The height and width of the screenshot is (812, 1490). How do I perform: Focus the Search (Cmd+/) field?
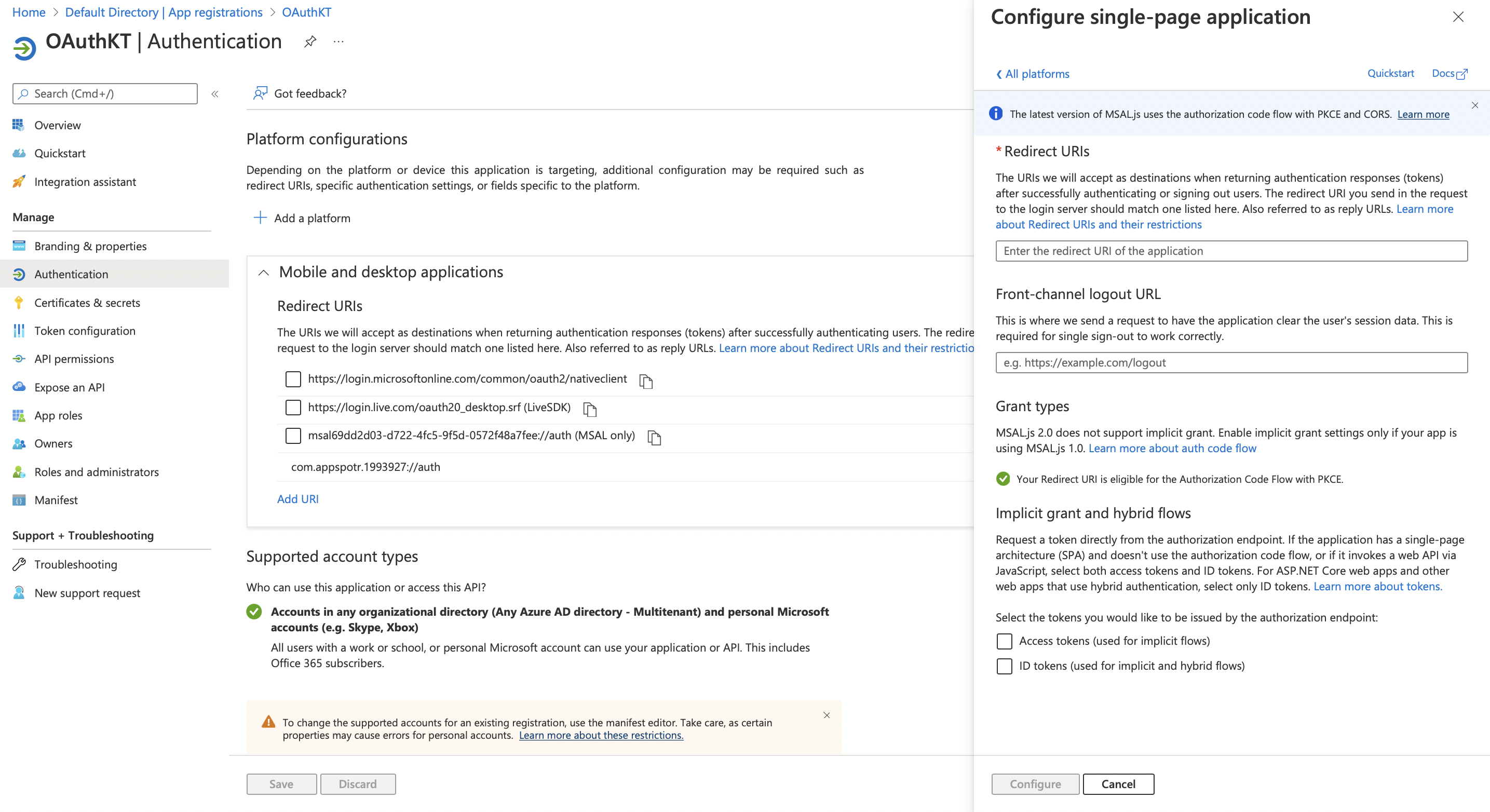coord(105,93)
